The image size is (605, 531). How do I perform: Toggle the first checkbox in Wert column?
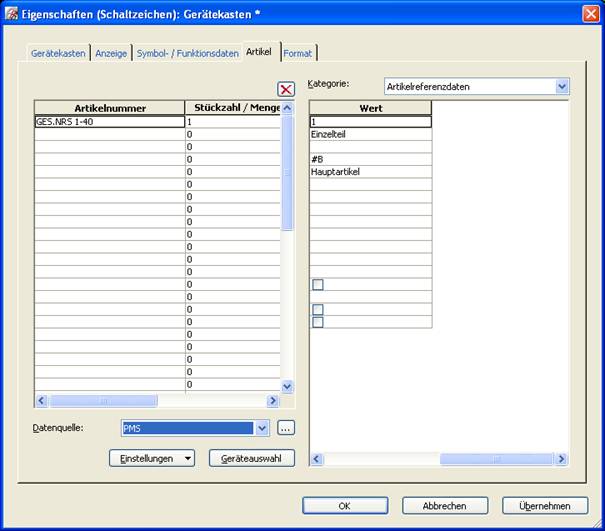click(x=318, y=285)
